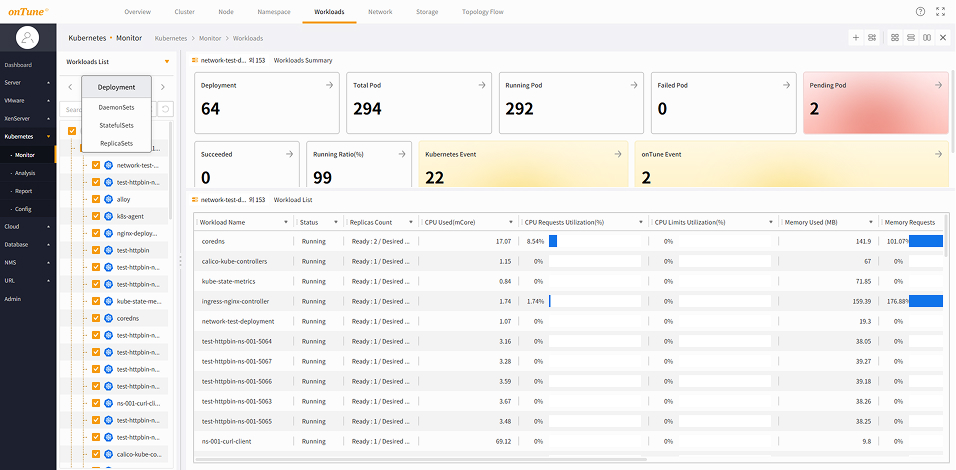Open Workload Name column filter dropdown

pyautogui.click(x=286, y=223)
